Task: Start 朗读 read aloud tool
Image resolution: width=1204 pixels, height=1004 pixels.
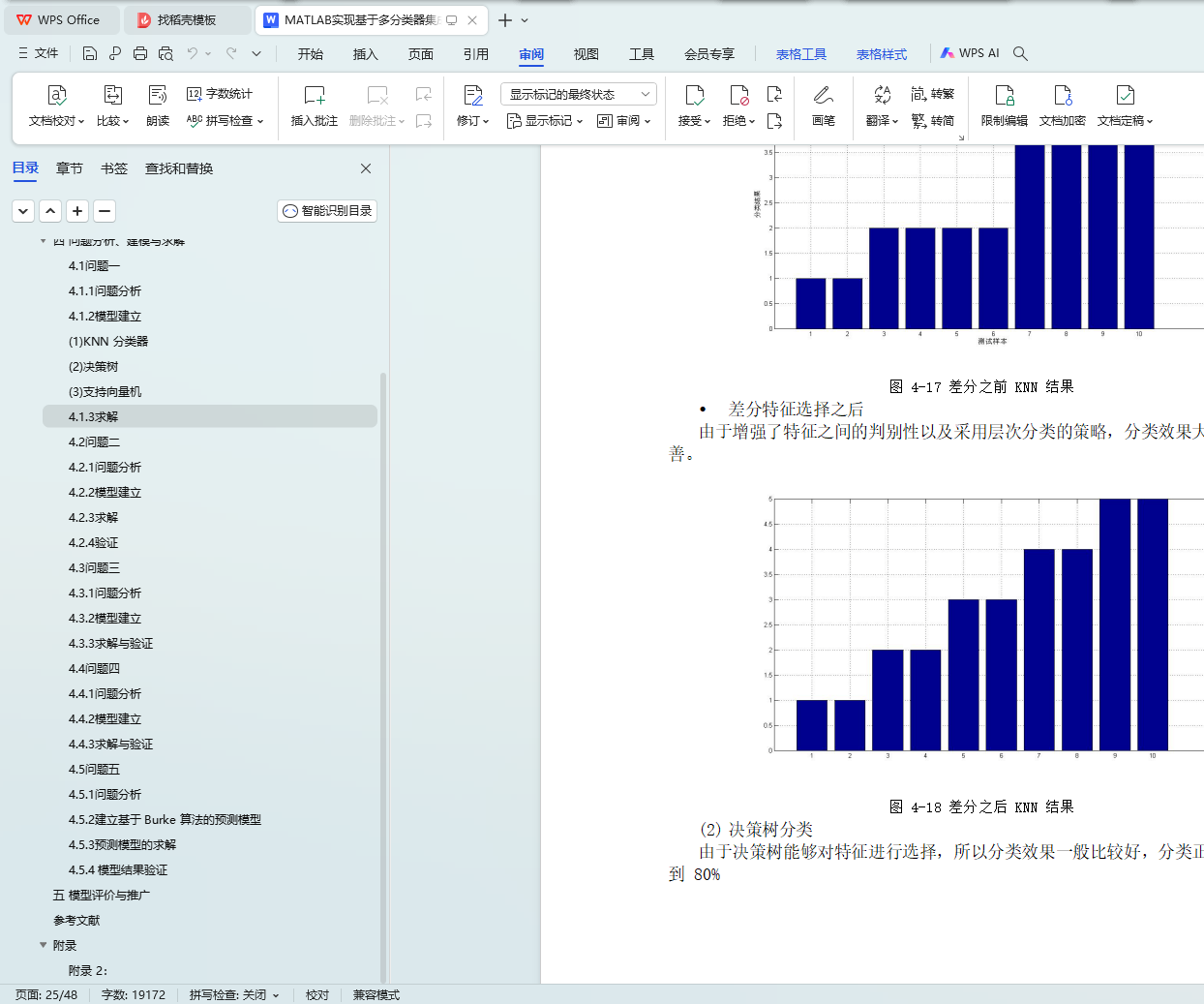Action: pos(158,106)
